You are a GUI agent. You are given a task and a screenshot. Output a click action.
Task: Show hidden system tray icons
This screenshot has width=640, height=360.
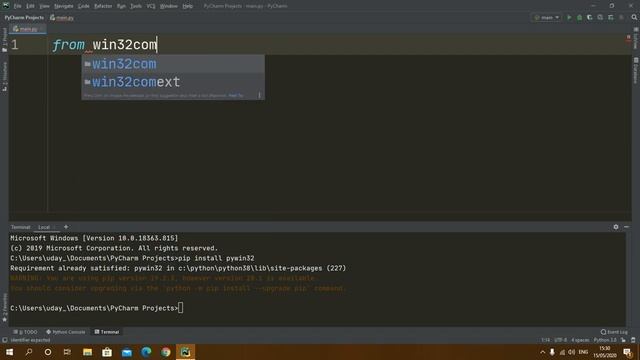[x=542, y=352]
